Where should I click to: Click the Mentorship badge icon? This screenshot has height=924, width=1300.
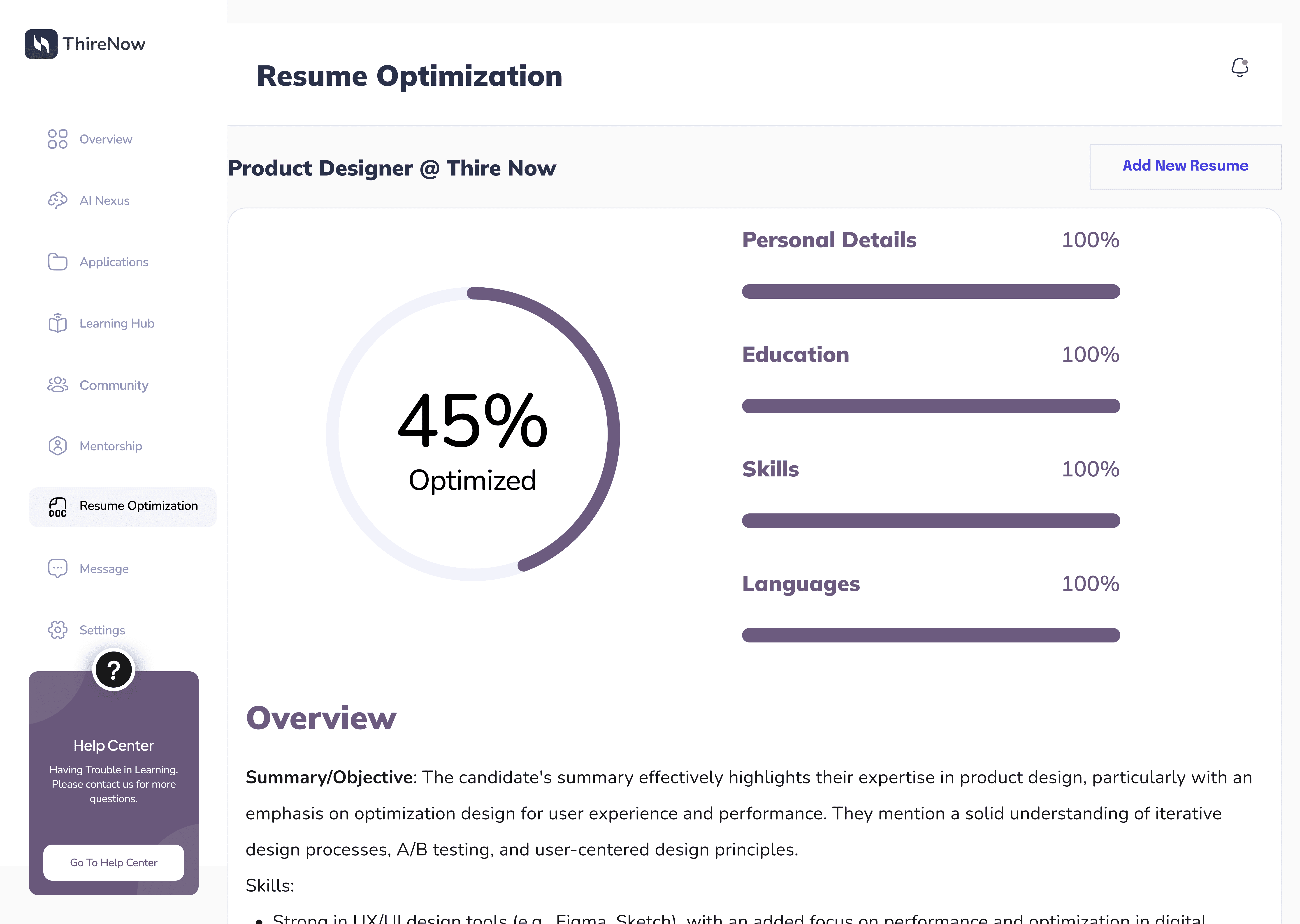58,446
